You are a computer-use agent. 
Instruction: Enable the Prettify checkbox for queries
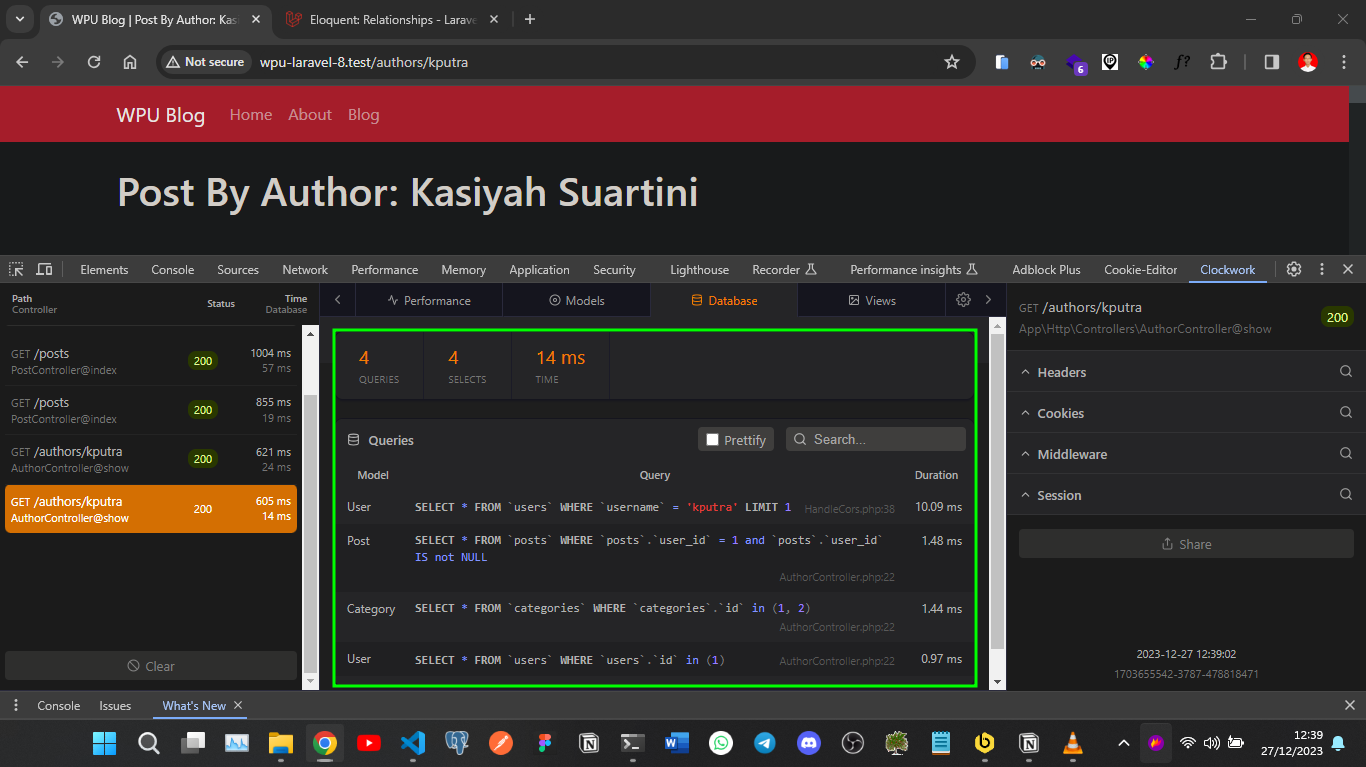click(x=713, y=439)
